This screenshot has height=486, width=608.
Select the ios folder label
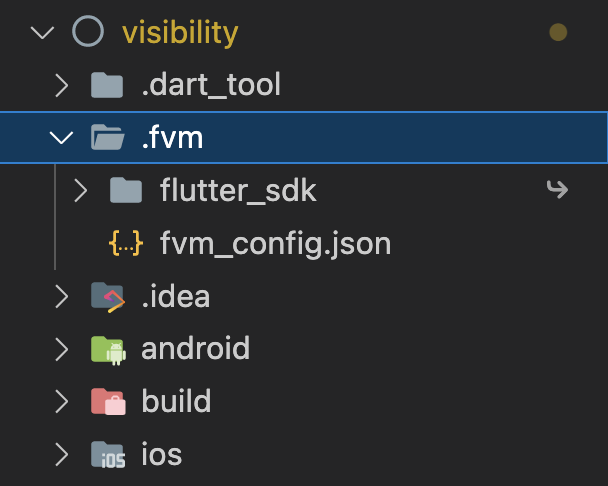point(161,455)
